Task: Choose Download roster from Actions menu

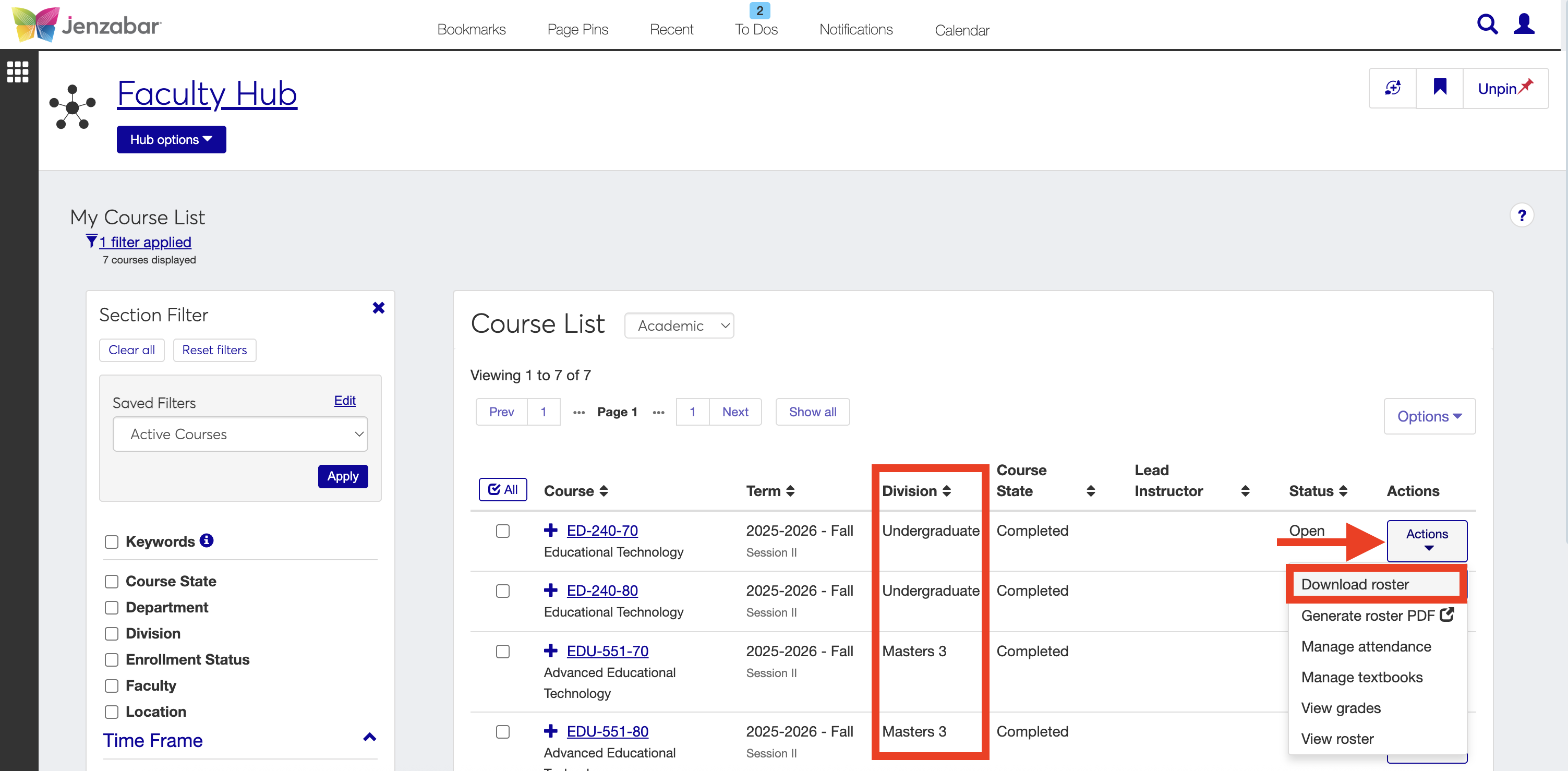Action: (1354, 584)
